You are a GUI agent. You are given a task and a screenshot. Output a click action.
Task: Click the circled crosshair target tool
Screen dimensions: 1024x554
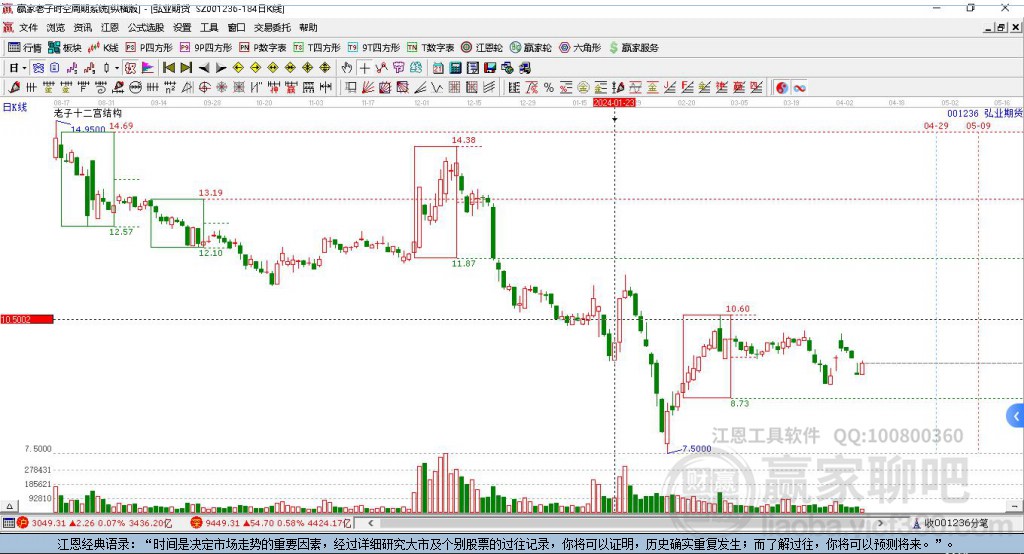(204, 88)
